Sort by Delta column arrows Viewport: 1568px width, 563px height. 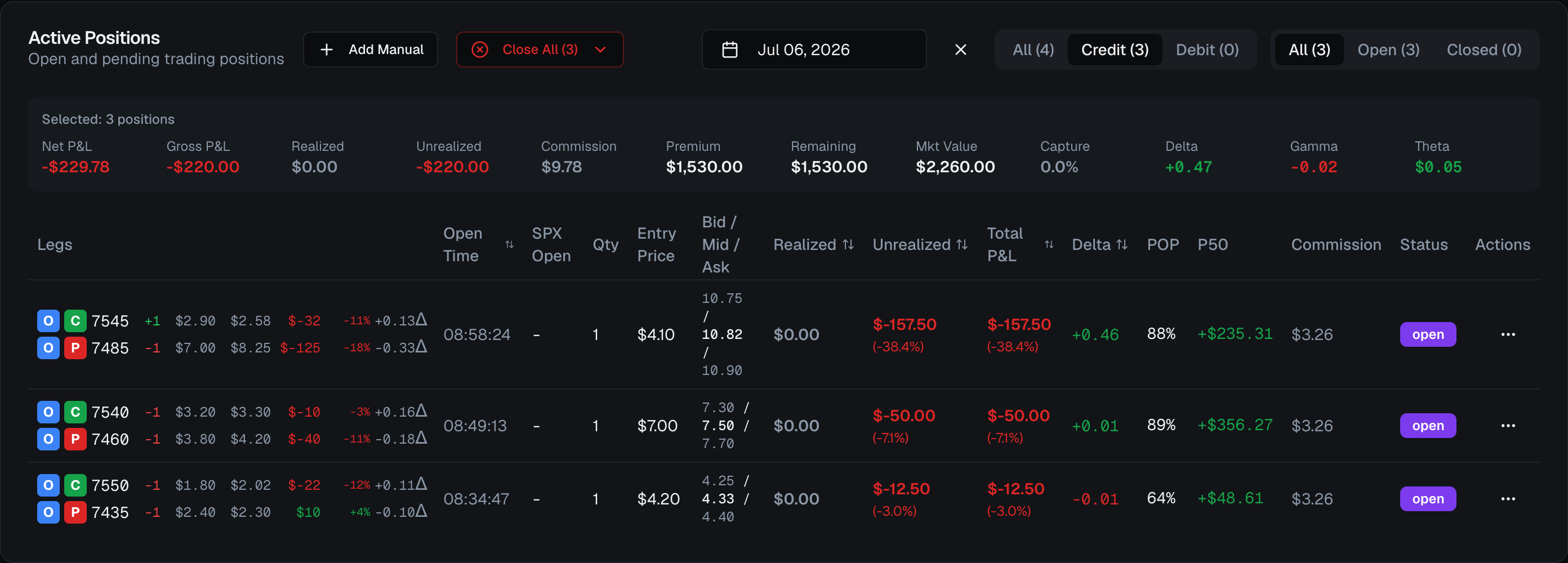tap(1122, 245)
